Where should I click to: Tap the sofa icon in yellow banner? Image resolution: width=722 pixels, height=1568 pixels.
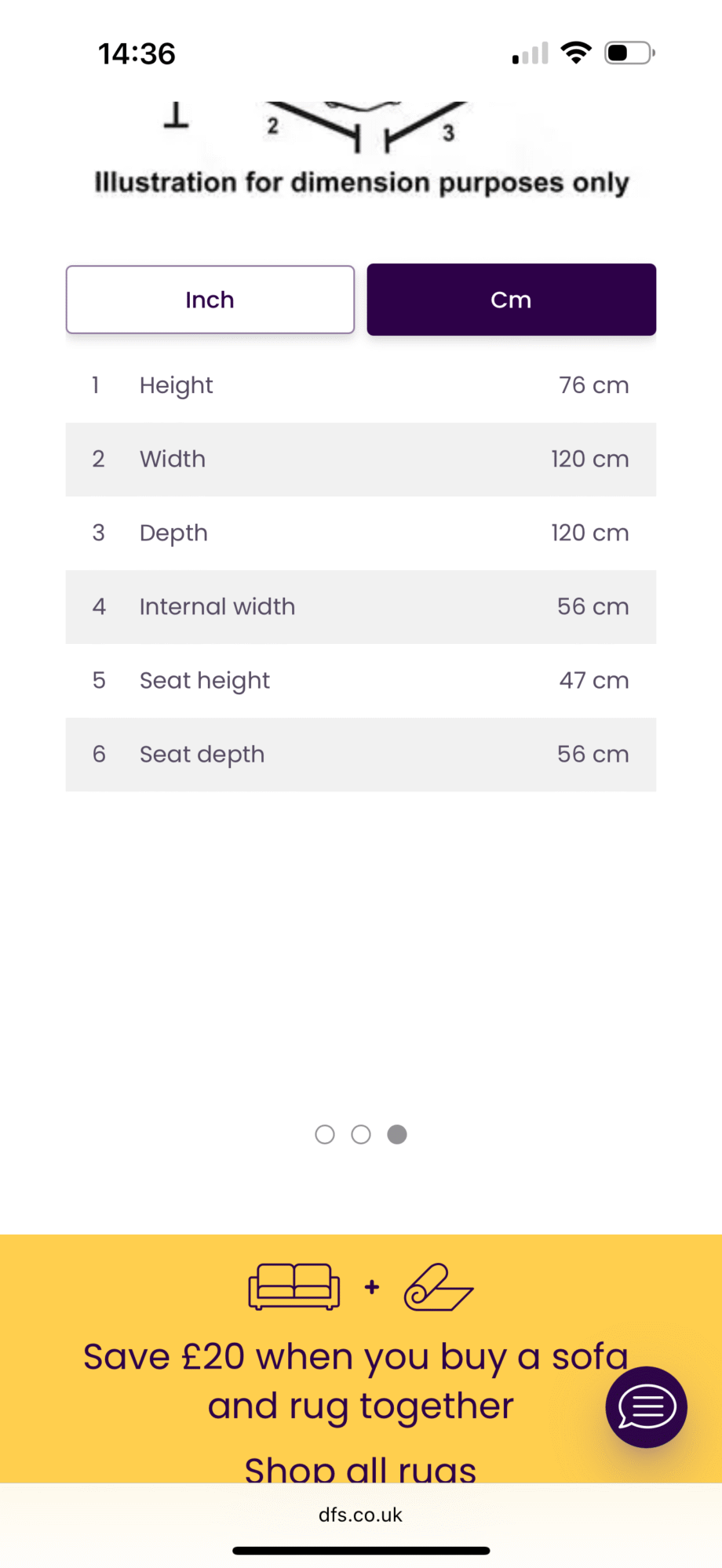(294, 1286)
